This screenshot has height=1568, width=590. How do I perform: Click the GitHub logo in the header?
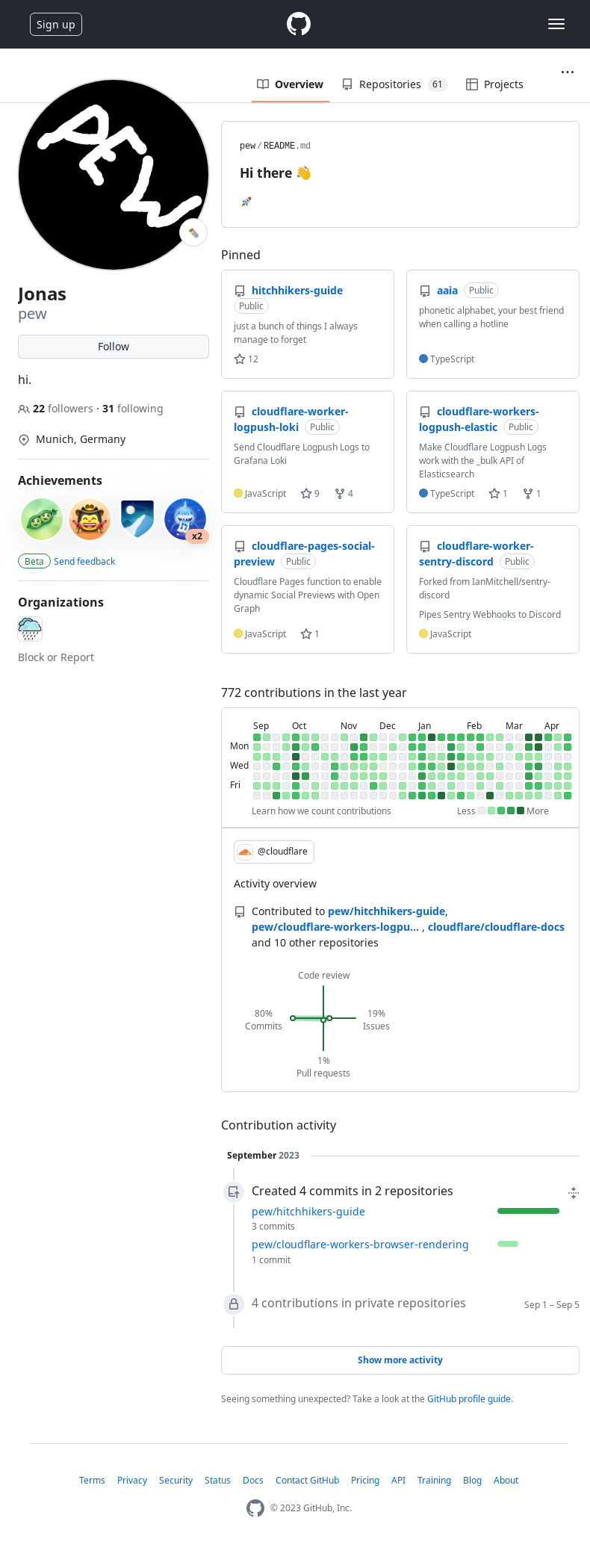click(297, 23)
